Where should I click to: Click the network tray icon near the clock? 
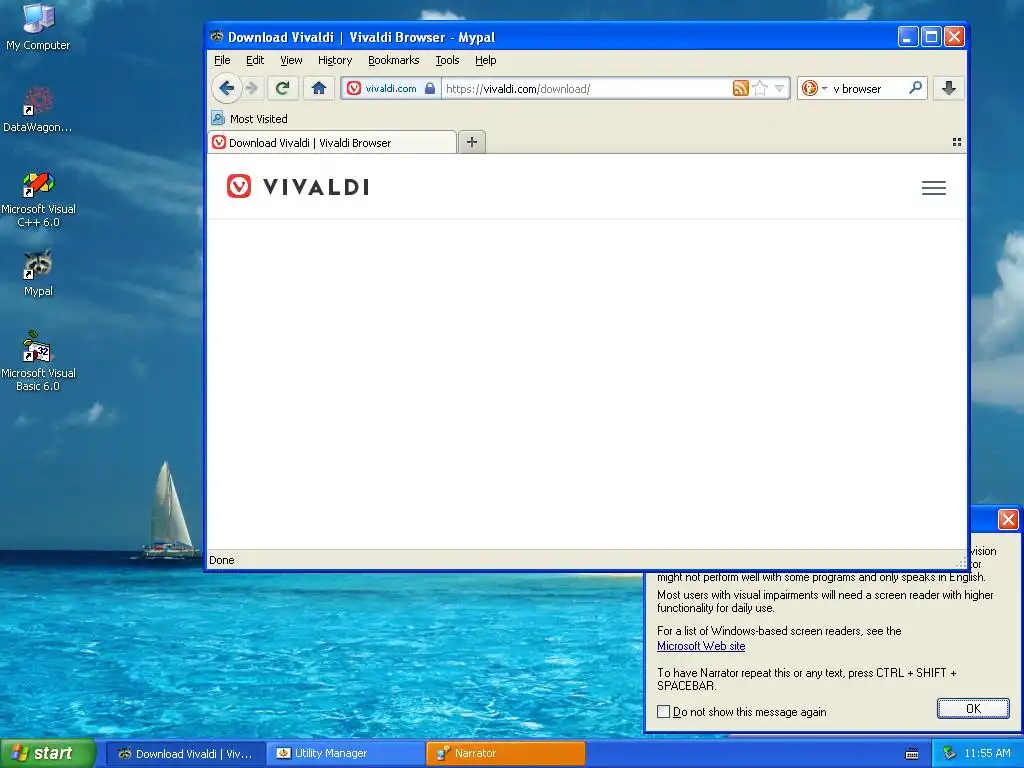[x=949, y=754]
